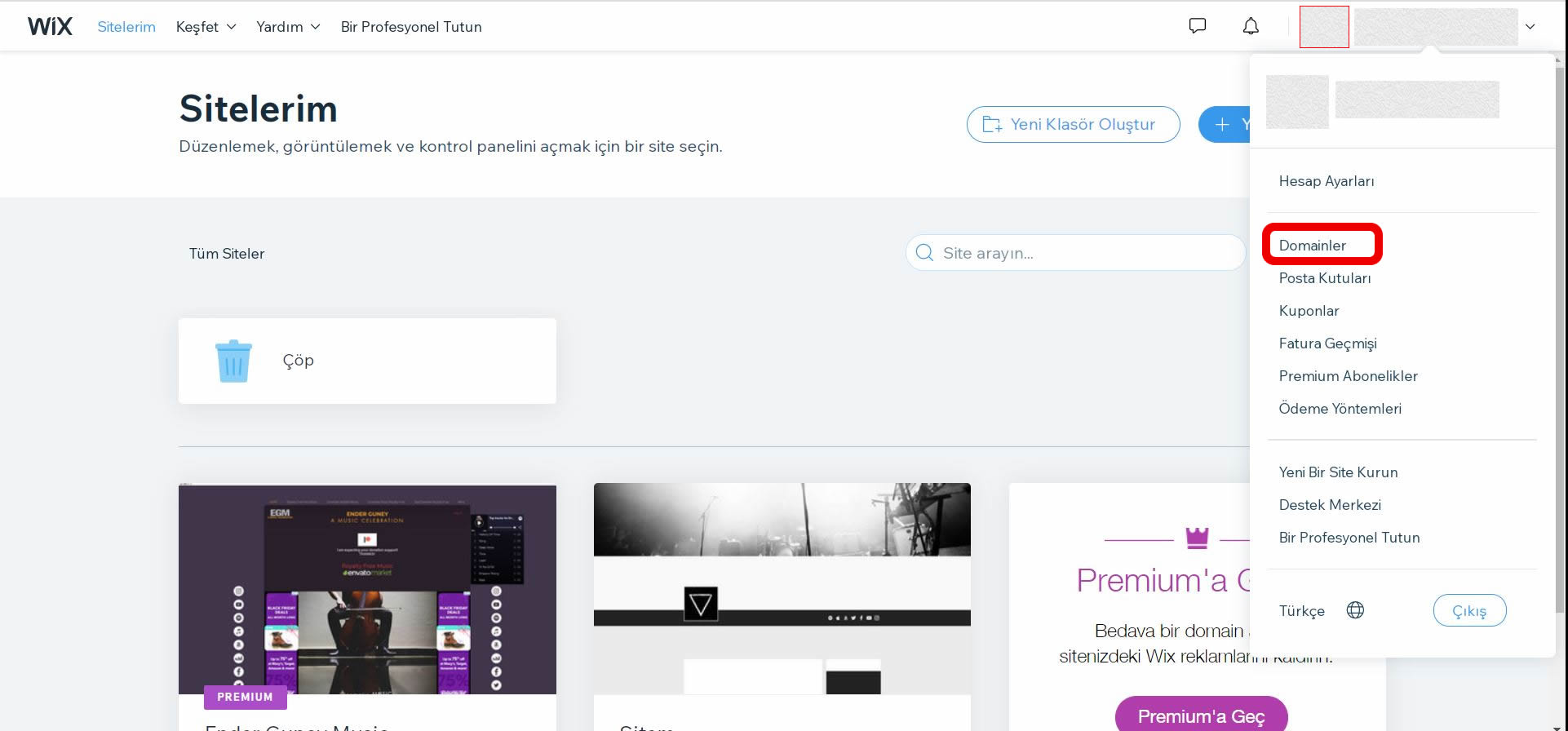Open Hesap Ayarları from account menu
1568x731 pixels.
(x=1326, y=181)
